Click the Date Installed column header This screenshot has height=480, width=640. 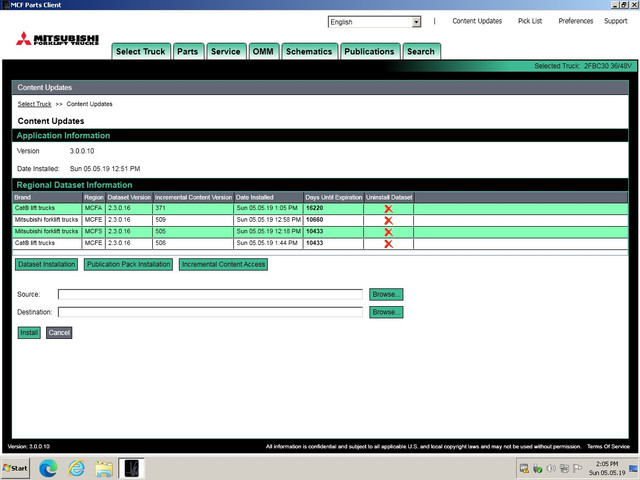[x=269, y=198]
